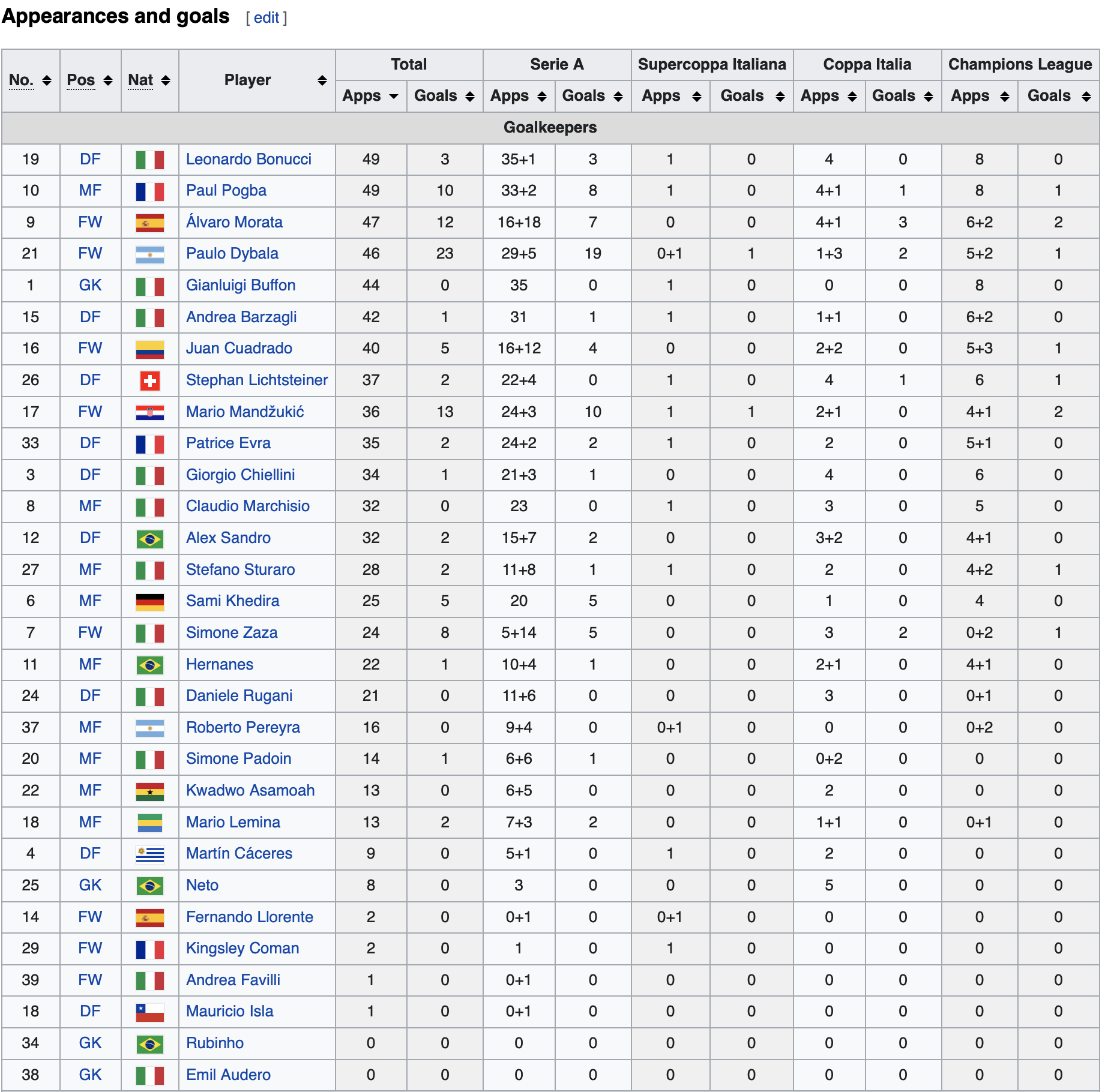Sort by Champions League Goals column
This screenshot has width=1102, height=1092.
tap(1058, 96)
